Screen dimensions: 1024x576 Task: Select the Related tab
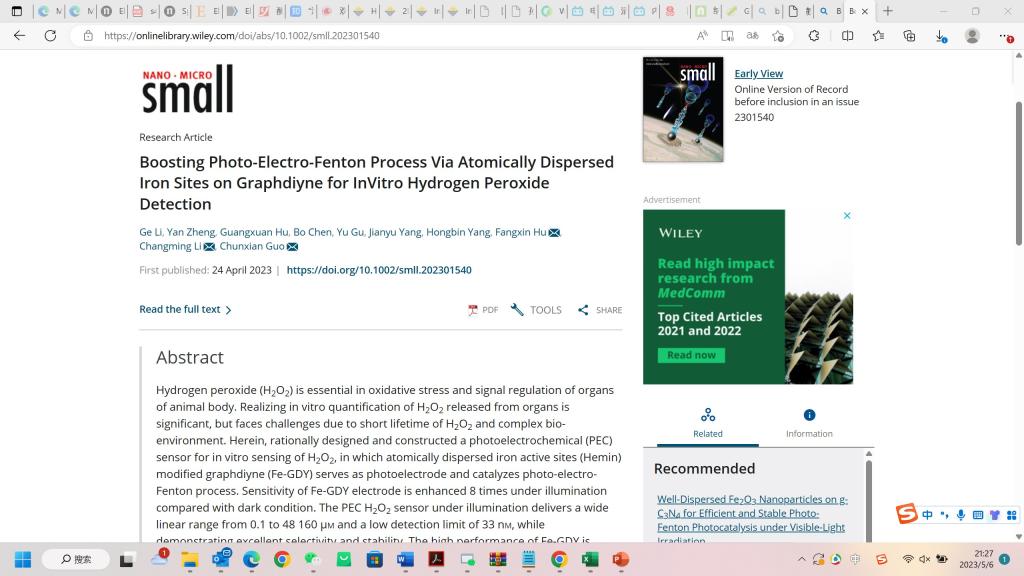pyautogui.click(x=707, y=423)
